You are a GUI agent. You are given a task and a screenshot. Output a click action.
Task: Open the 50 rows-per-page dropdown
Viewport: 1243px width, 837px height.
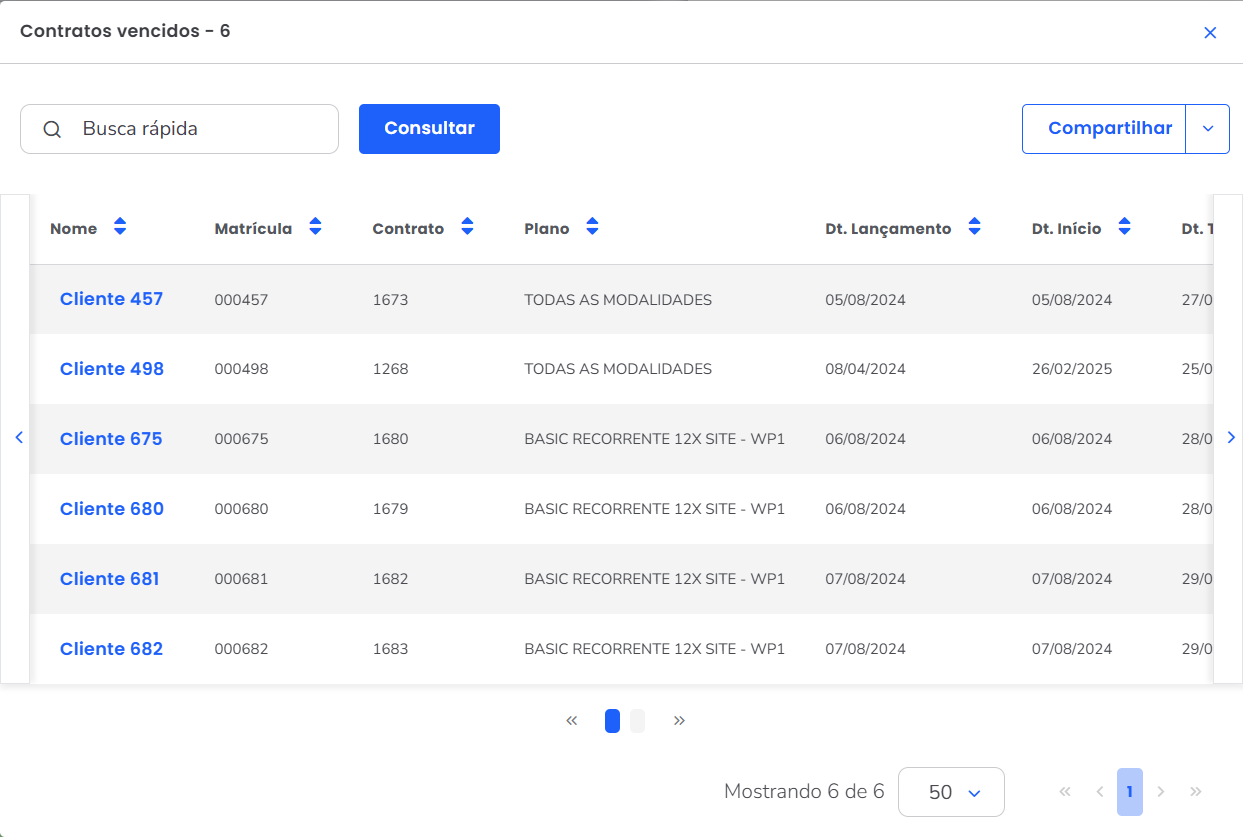(951, 793)
